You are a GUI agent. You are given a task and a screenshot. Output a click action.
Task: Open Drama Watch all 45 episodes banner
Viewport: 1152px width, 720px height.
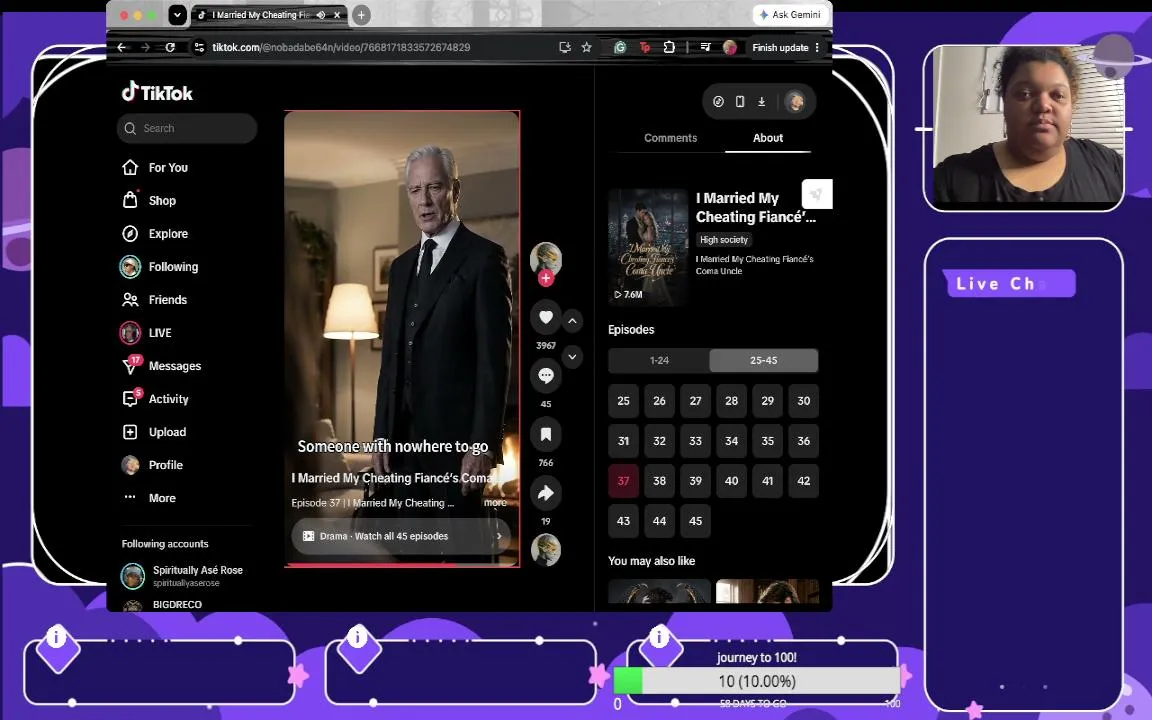pyautogui.click(x=401, y=536)
